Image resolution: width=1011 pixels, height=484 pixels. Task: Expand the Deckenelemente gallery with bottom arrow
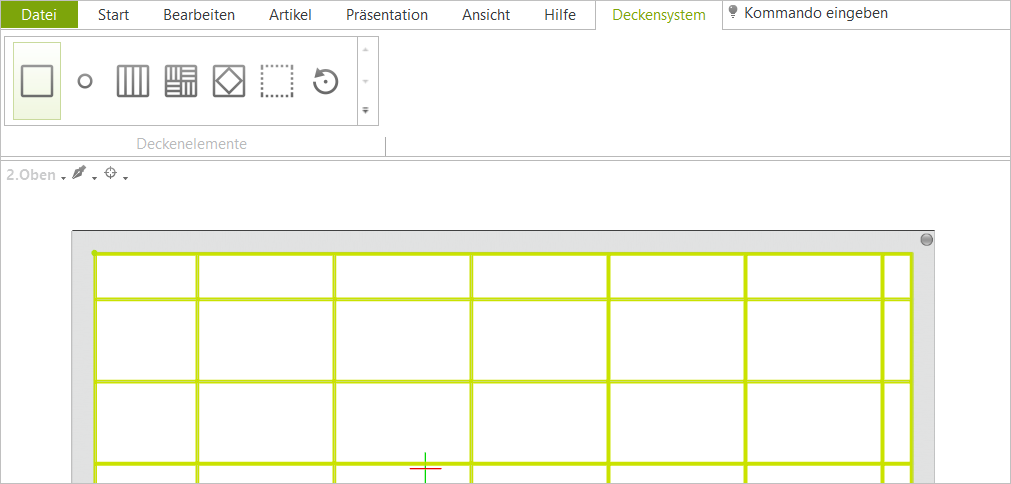coord(365,110)
